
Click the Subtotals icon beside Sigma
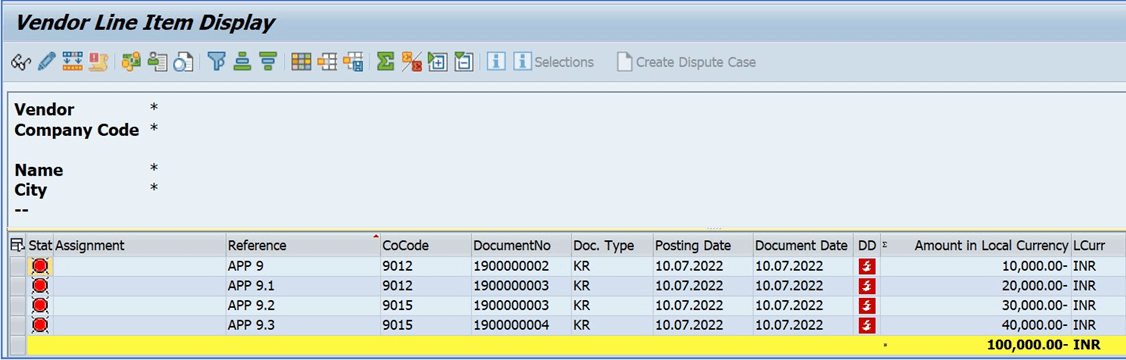pos(411,62)
